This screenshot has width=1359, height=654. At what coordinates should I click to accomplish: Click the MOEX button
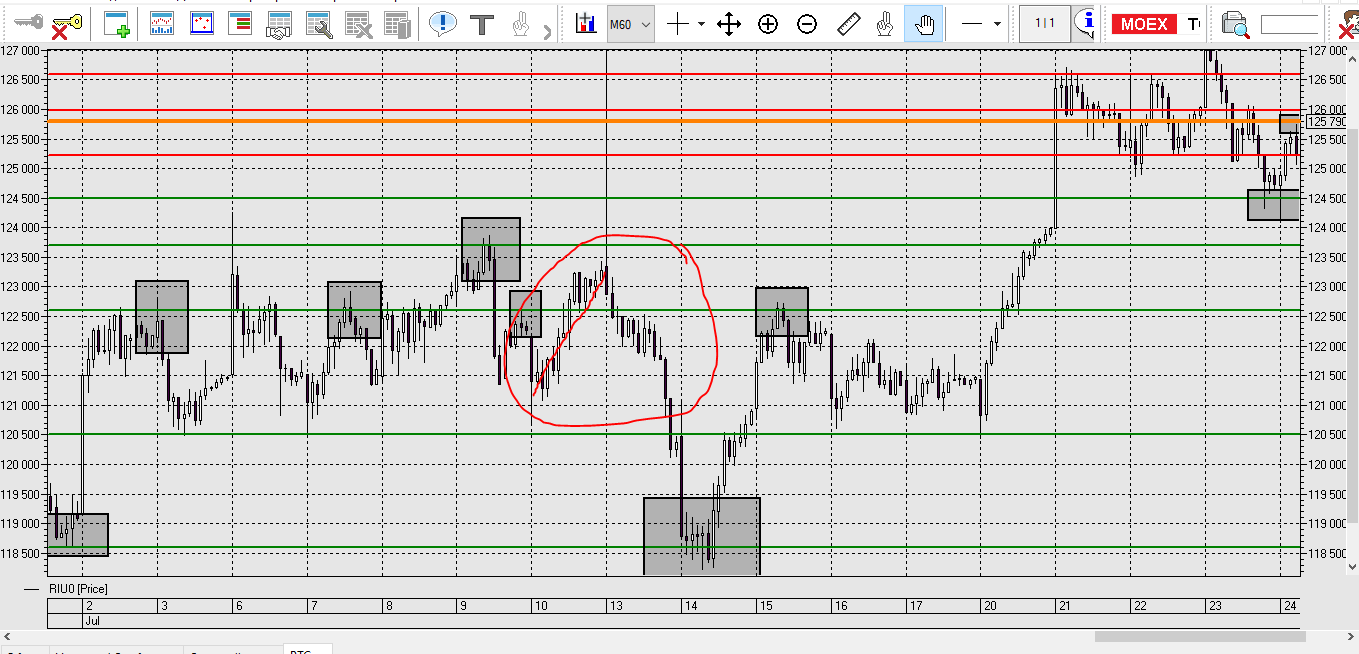(x=1145, y=24)
